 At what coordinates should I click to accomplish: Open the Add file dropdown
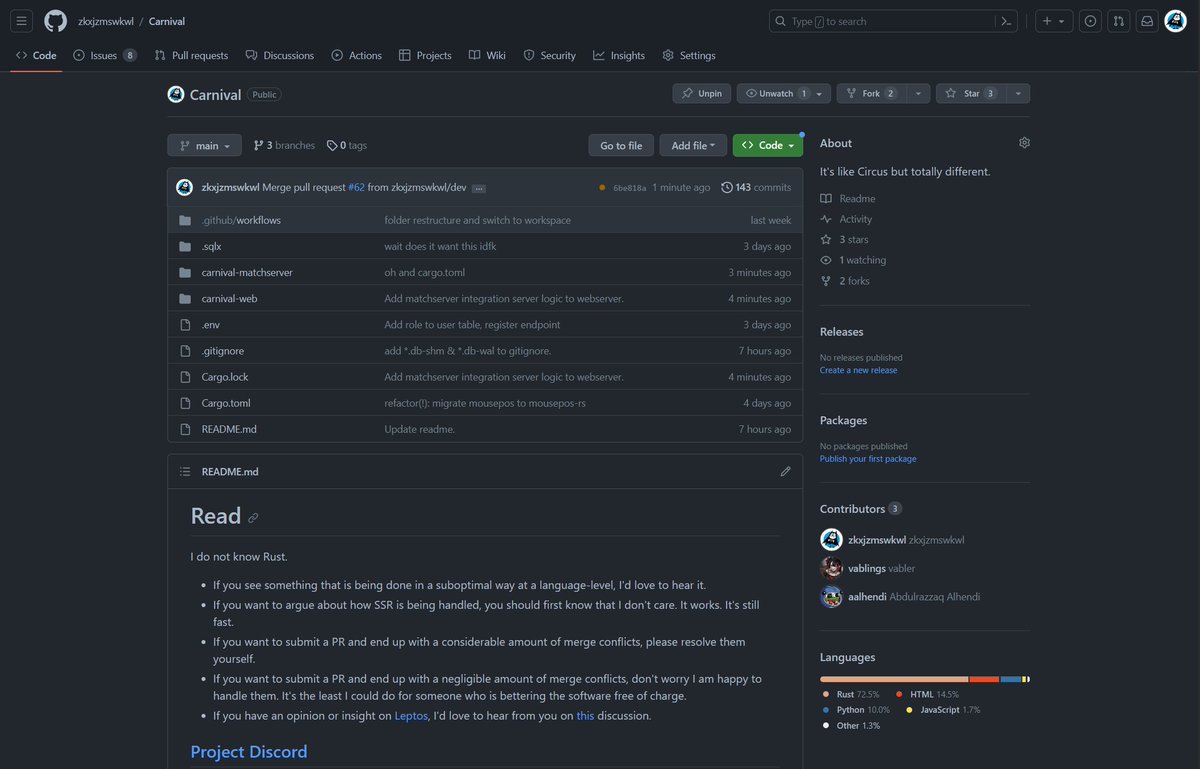pos(693,145)
